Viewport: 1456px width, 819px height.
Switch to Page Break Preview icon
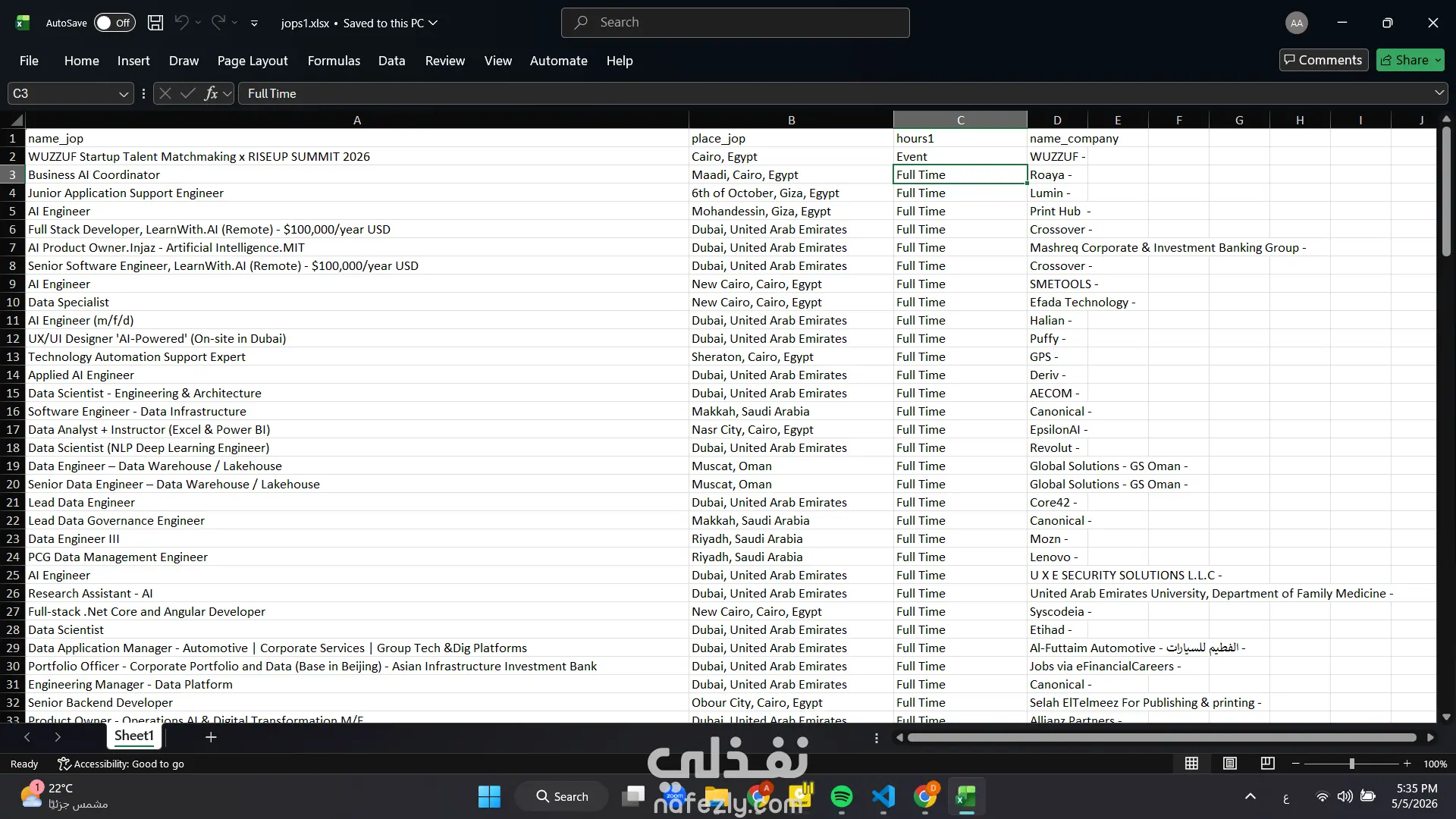[x=1268, y=764]
